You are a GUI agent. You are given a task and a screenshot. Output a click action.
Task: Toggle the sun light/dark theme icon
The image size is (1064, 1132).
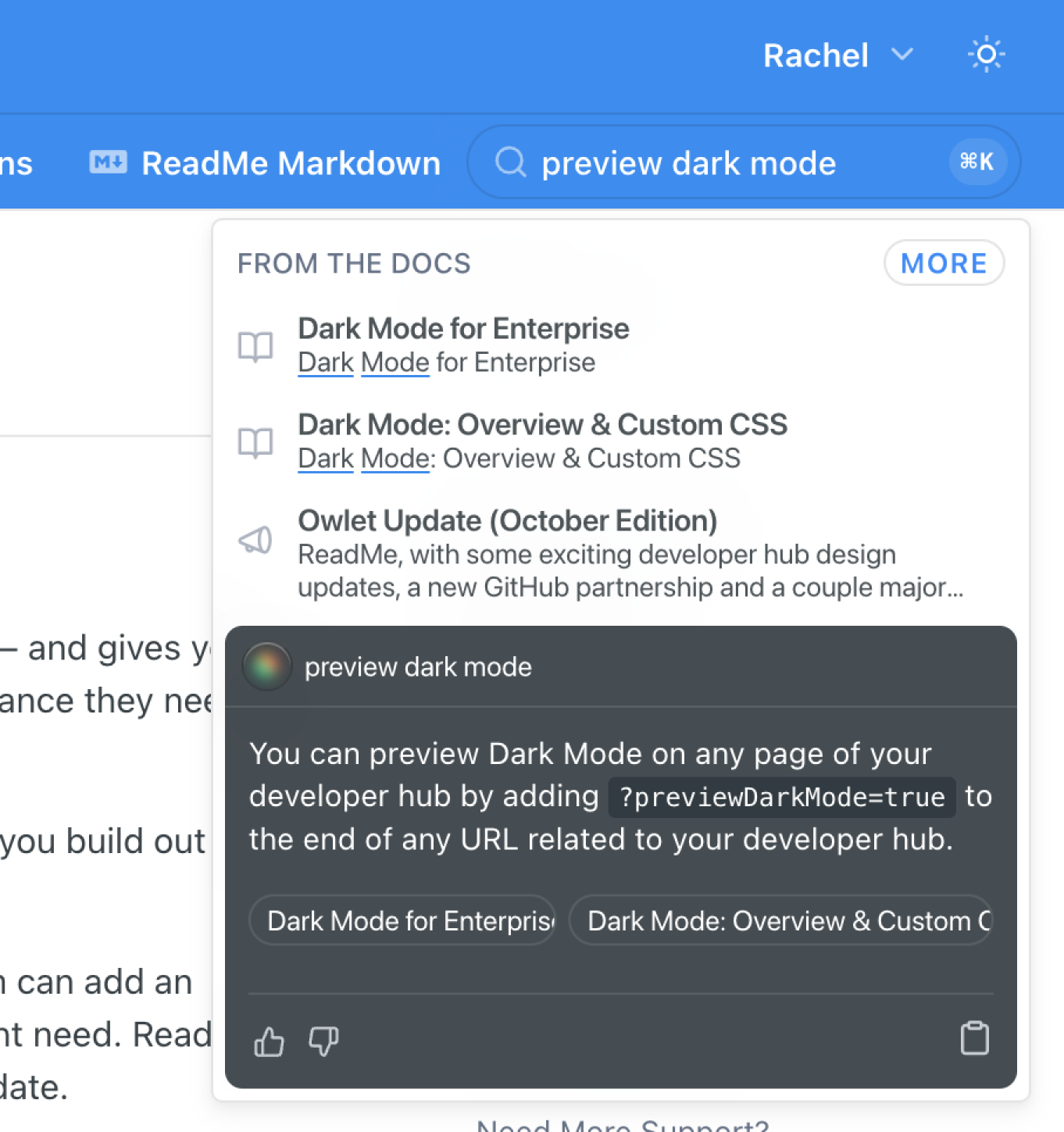coord(986,55)
